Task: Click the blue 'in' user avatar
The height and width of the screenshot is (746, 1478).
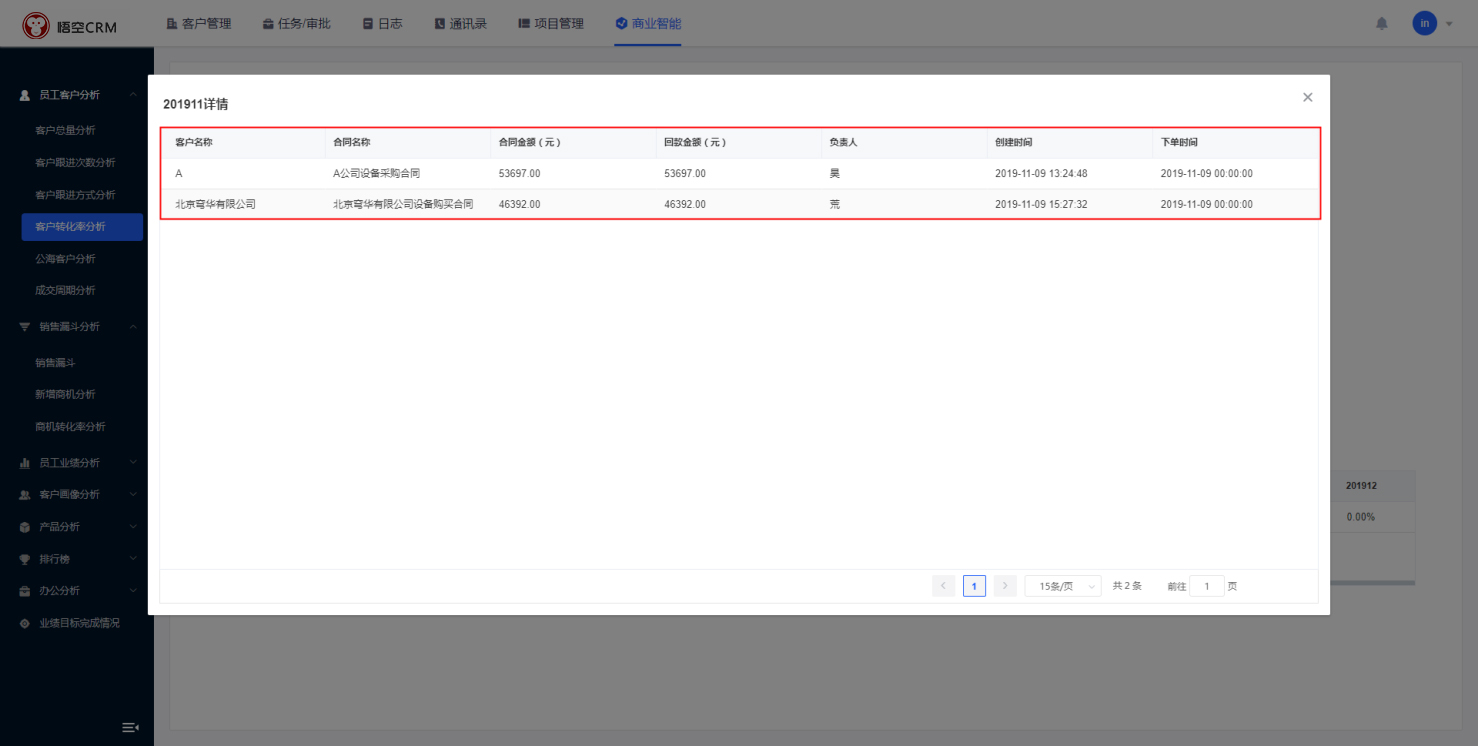Action: point(1424,23)
